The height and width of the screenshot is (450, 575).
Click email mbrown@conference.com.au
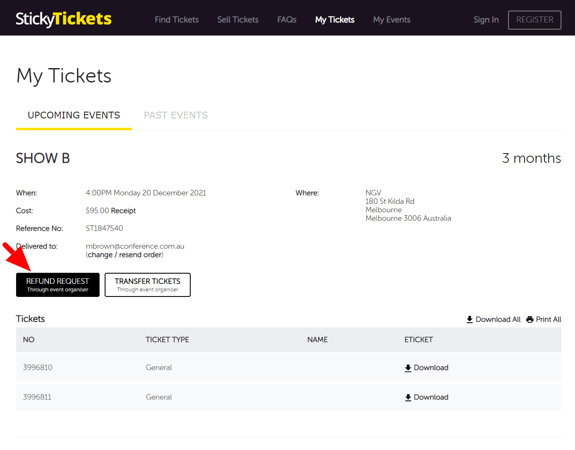(x=135, y=246)
